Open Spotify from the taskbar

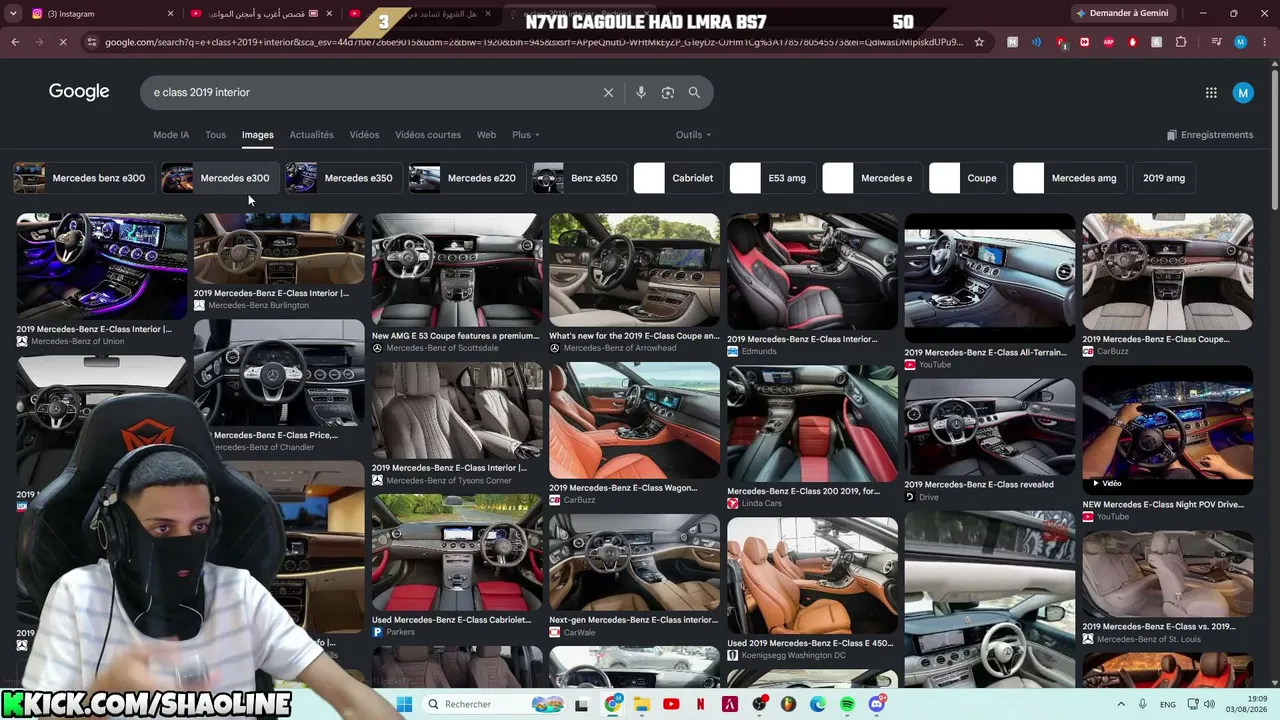click(x=847, y=704)
